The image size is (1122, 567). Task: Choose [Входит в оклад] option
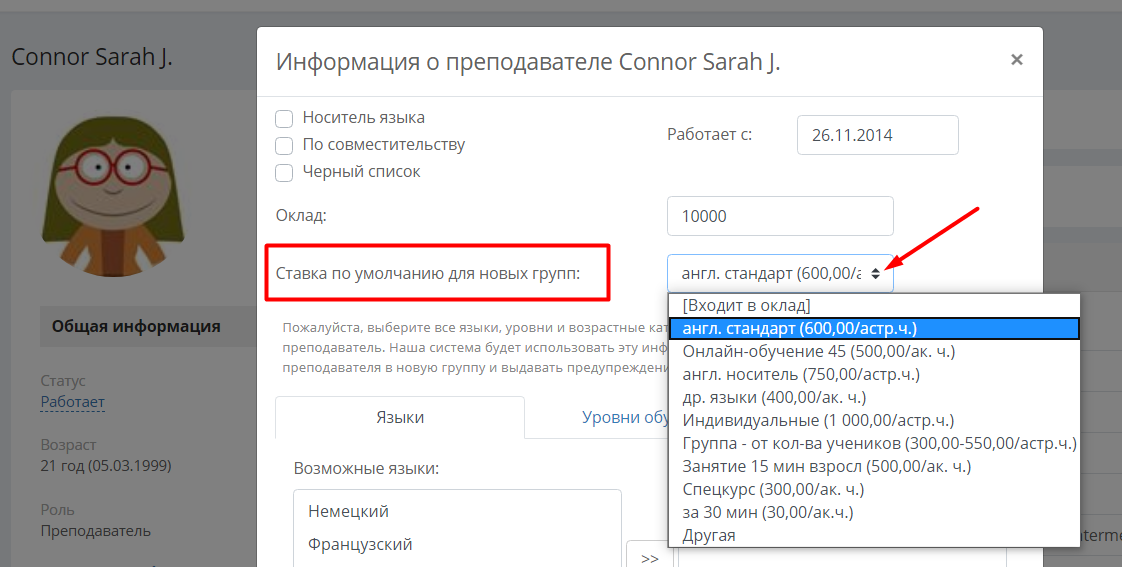tap(874, 306)
